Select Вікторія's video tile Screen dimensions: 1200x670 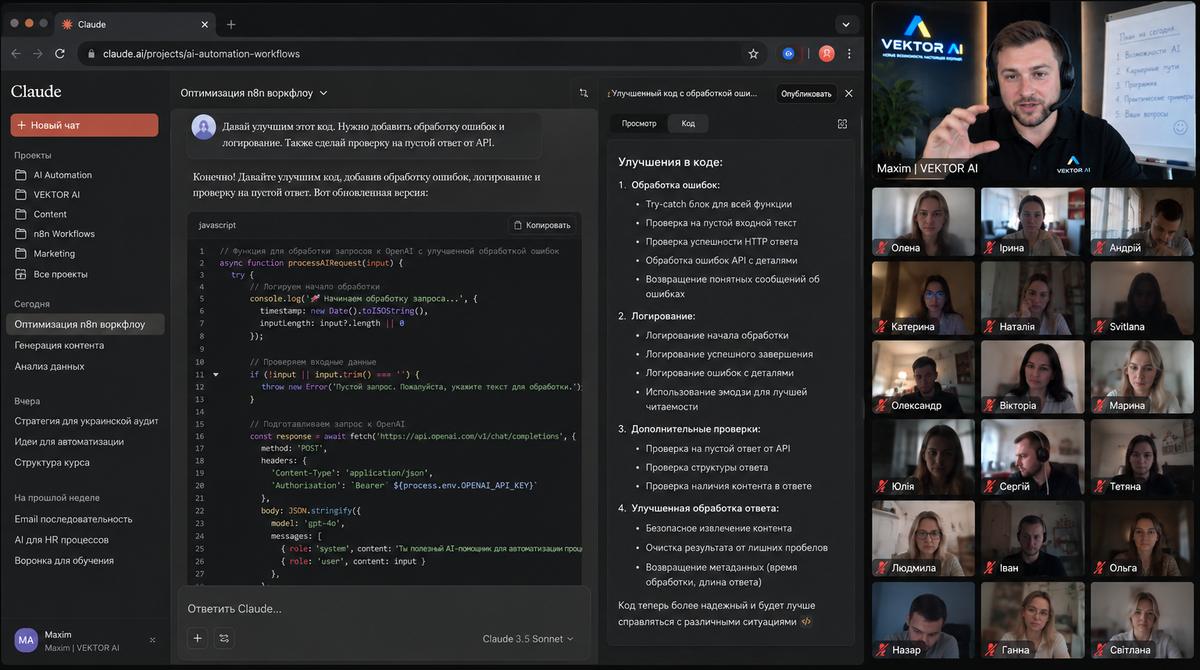1033,377
